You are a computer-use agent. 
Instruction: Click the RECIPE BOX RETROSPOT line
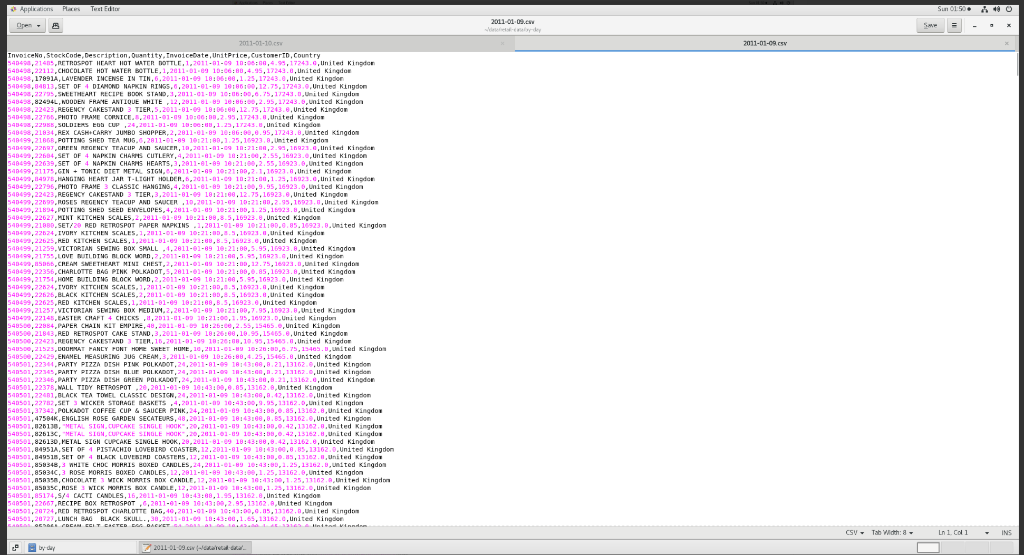tap(170, 503)
